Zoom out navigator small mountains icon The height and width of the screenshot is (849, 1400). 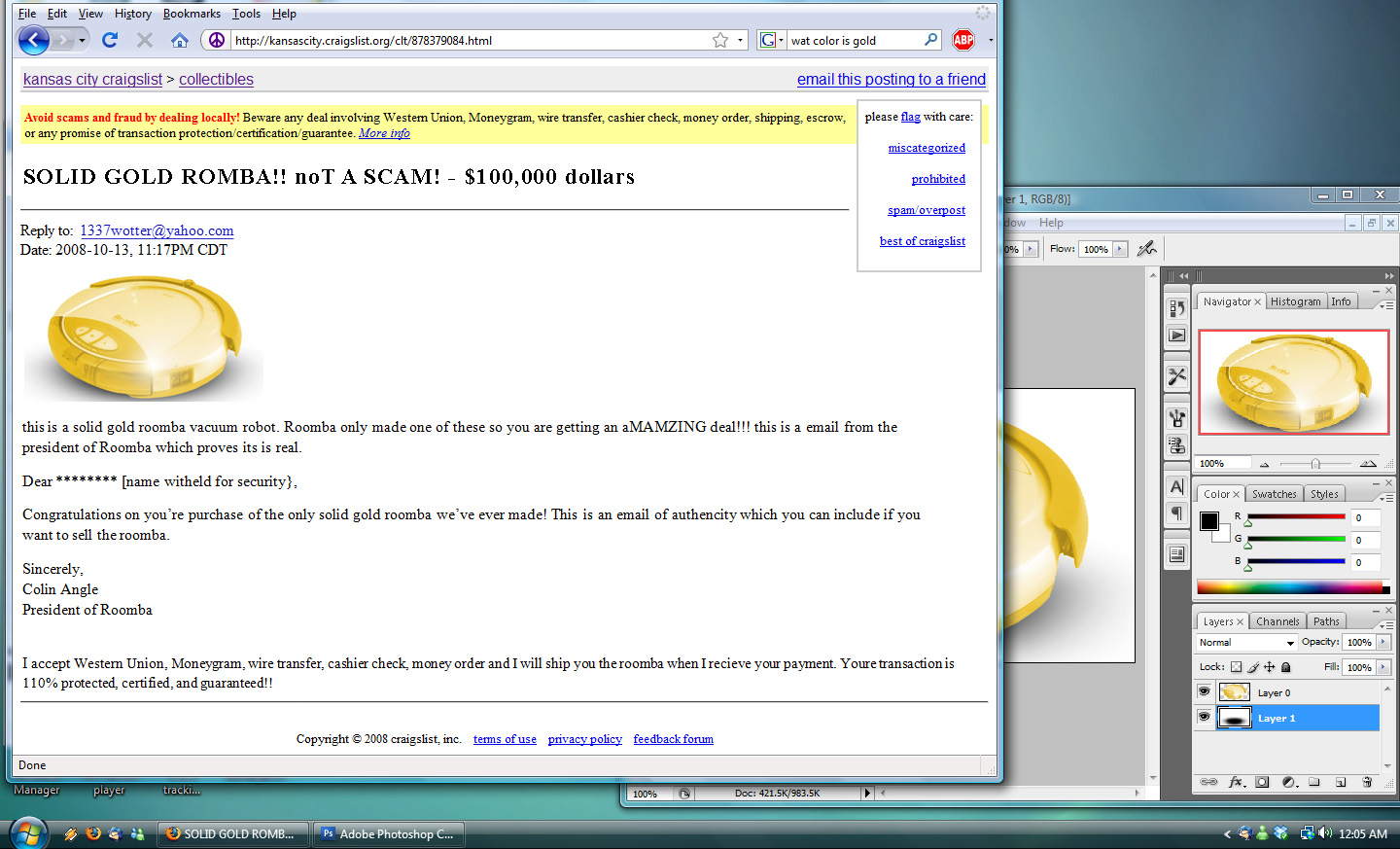point(1265,464)
